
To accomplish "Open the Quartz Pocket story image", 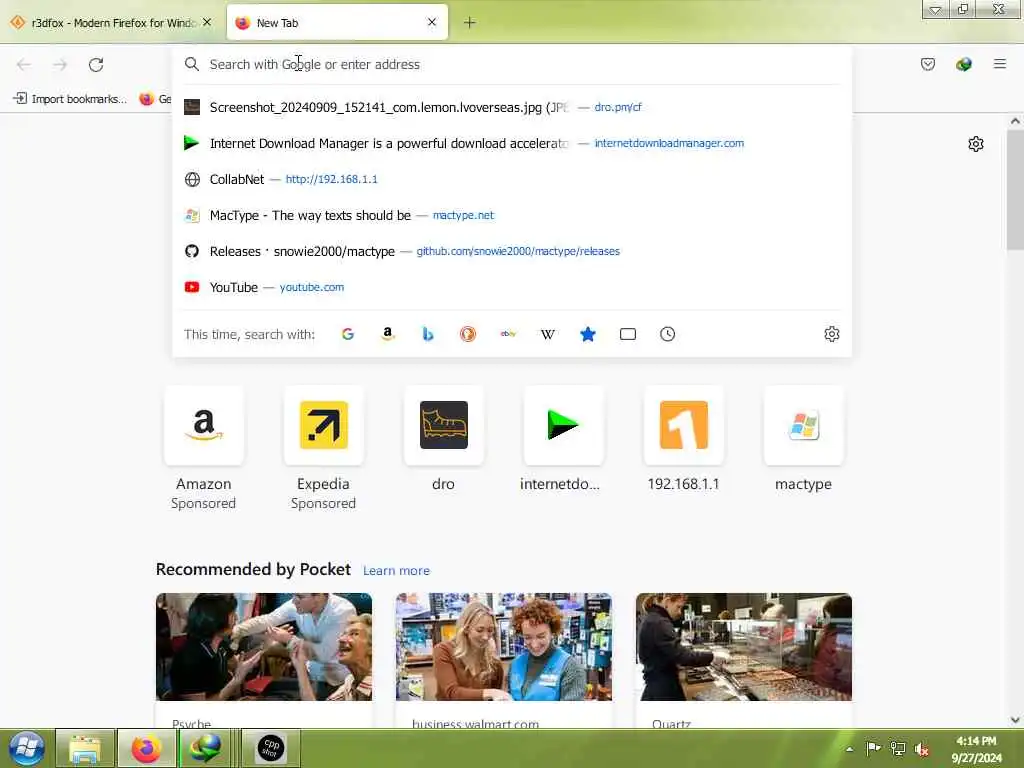I will click(744, 647).
